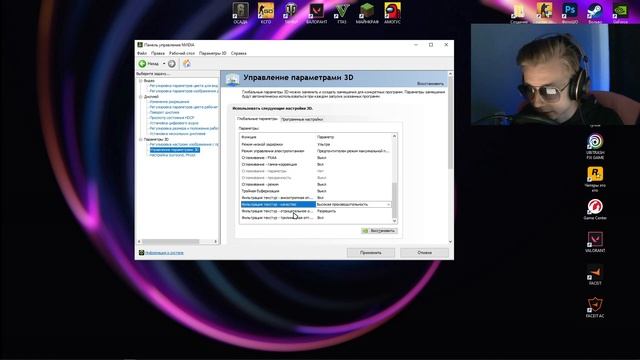
Task: Open the Ubisoft game launcher shortcut
Action: [x=595, y=146]
